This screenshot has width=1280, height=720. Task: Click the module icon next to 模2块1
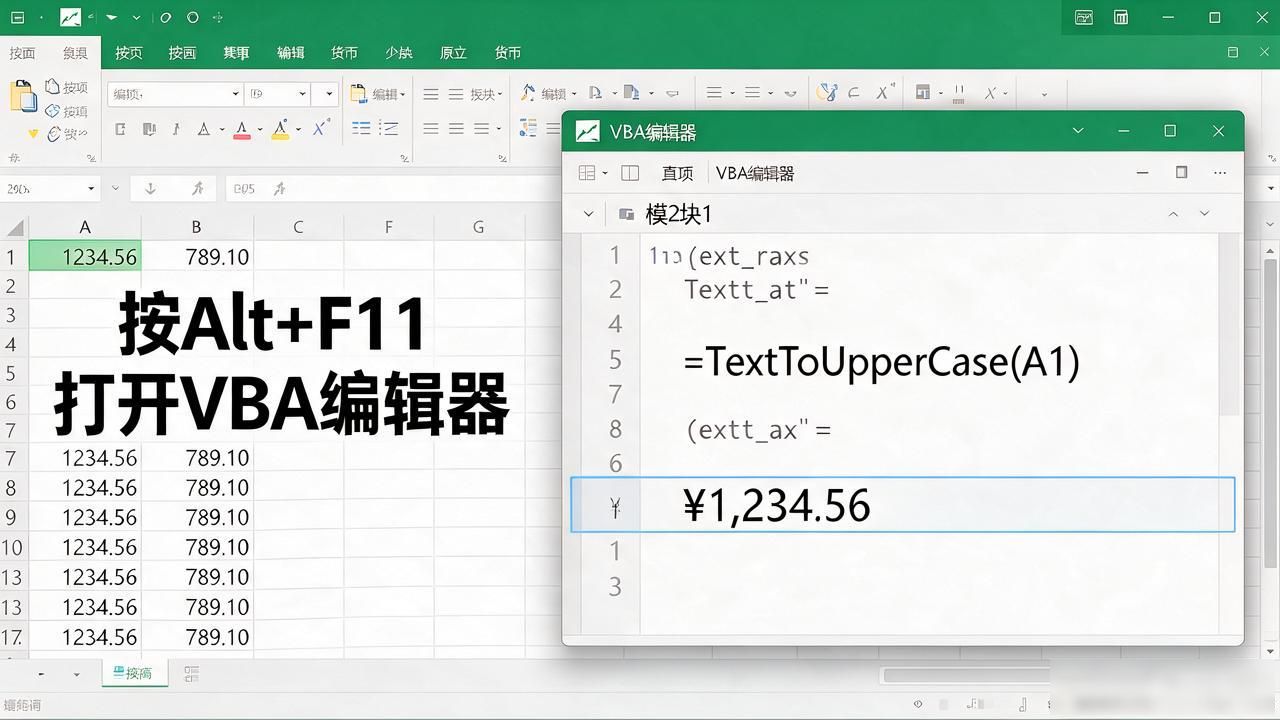click(627, 214)
